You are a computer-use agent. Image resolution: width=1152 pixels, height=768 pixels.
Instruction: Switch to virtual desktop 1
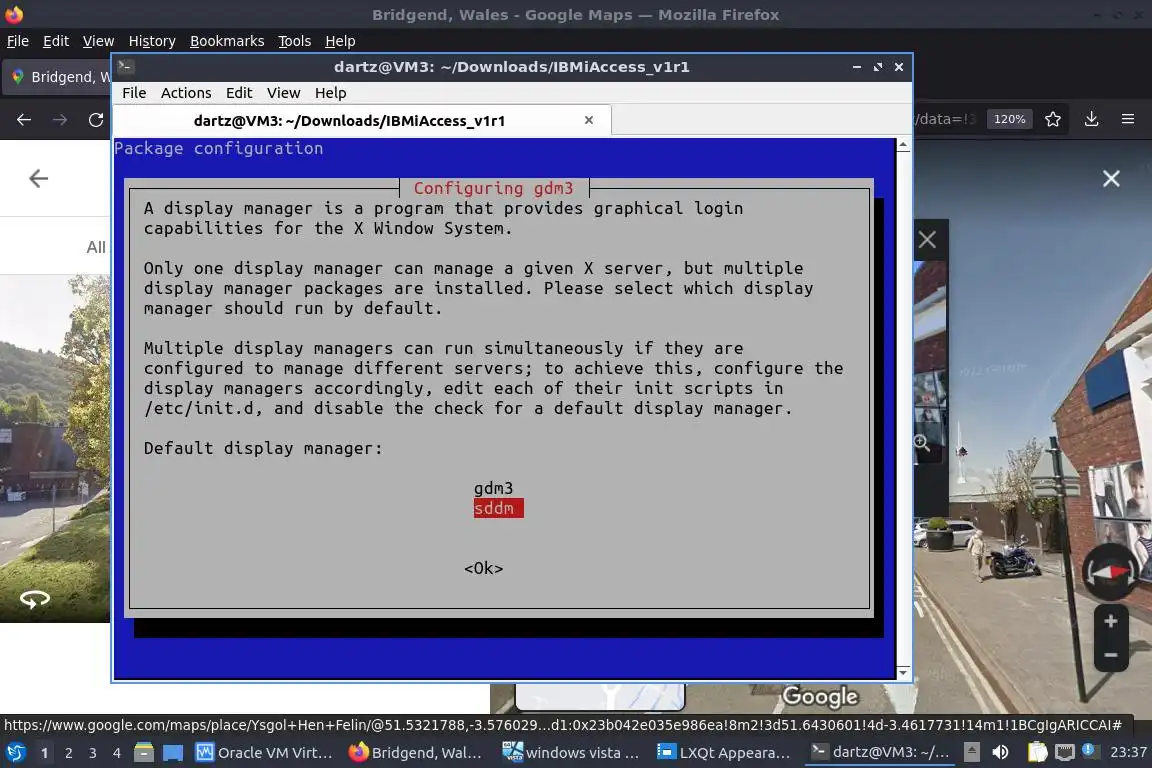pos(44,753)
